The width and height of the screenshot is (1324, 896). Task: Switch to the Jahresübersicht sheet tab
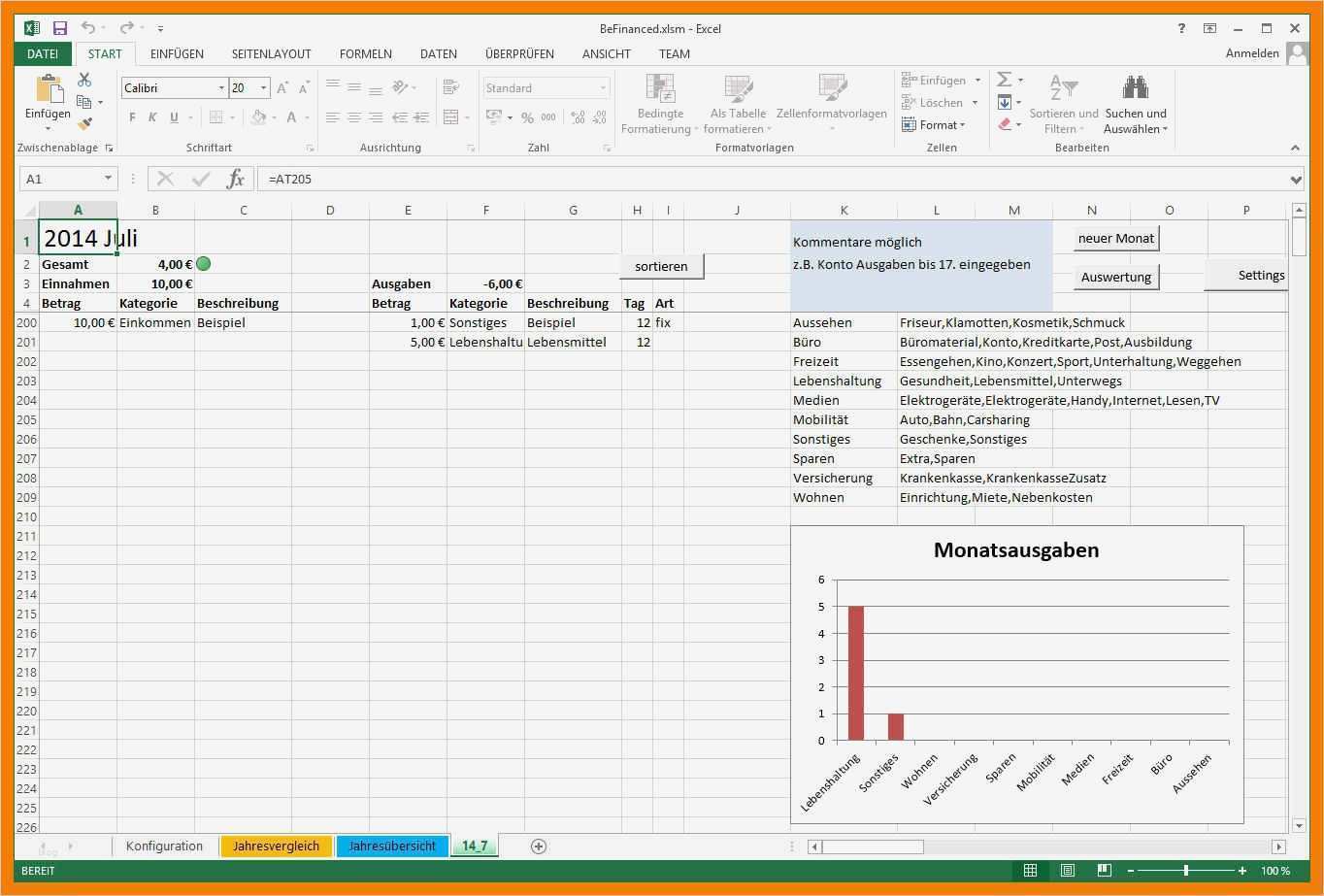tap(392, 846)
